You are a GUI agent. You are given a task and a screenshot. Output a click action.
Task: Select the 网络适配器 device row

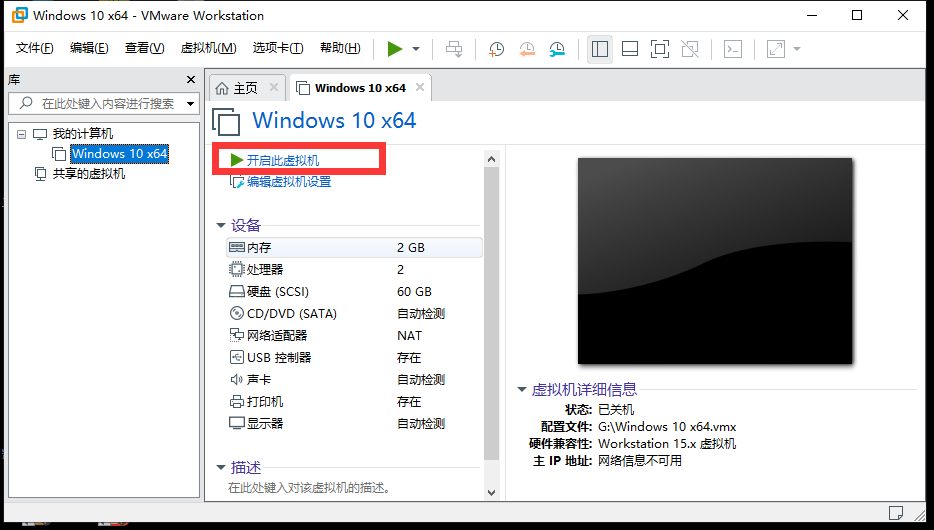354,336
